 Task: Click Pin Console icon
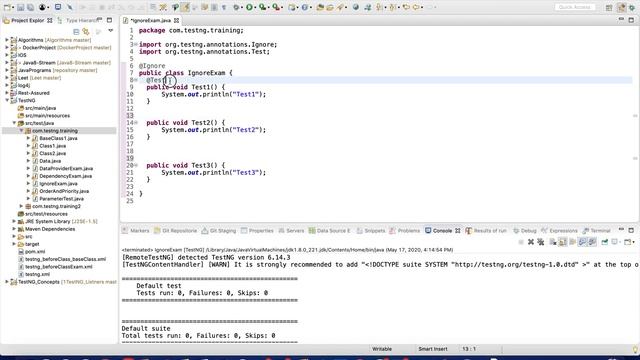pyautogui.click(x=604, y=242)
